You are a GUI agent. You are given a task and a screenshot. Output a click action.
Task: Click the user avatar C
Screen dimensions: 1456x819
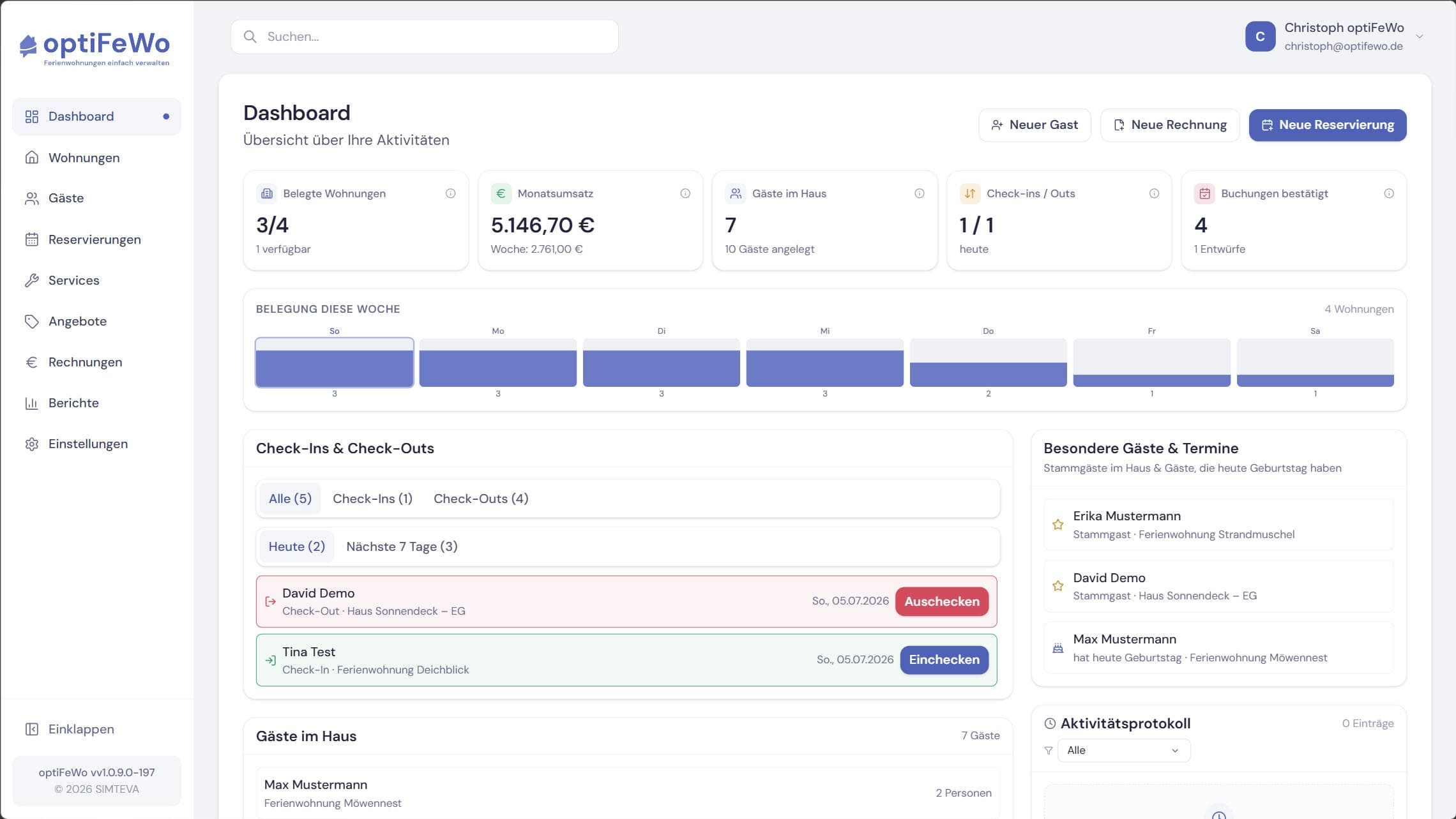(x=1260, y=36)
